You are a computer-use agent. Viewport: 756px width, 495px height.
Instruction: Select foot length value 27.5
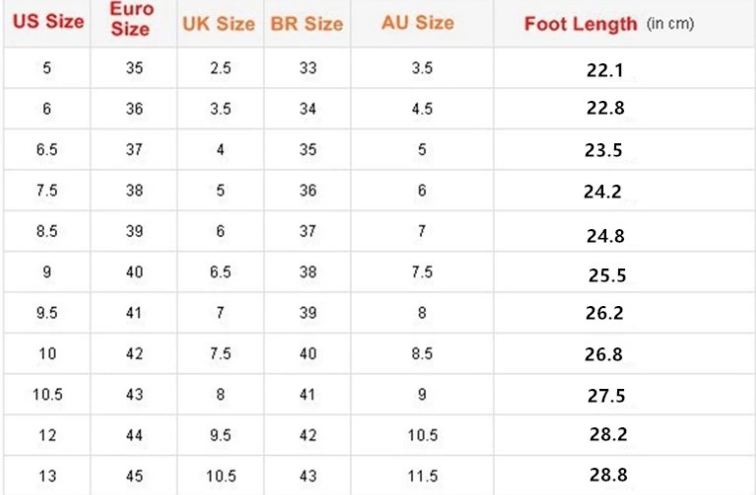[606, 395]
